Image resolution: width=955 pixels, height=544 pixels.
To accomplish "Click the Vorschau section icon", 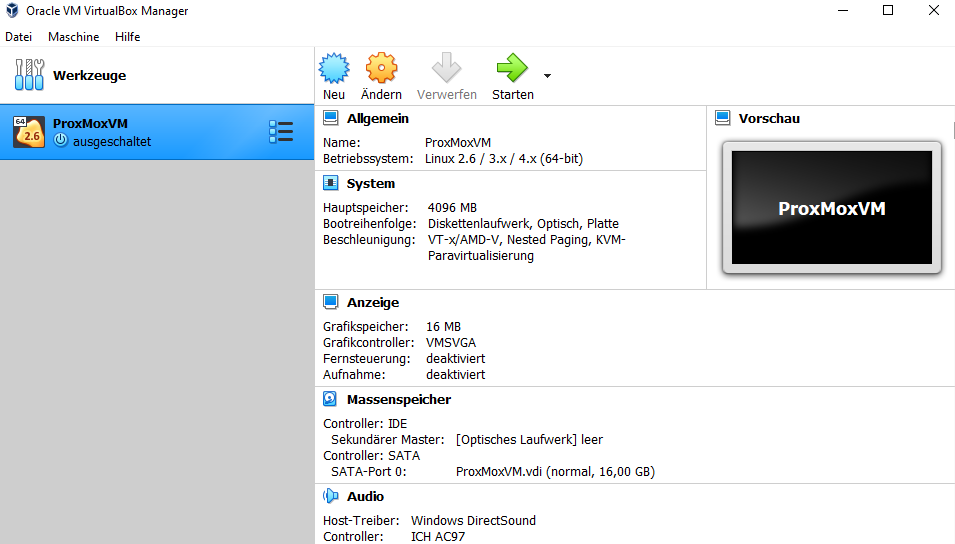I will coord(723,118).
